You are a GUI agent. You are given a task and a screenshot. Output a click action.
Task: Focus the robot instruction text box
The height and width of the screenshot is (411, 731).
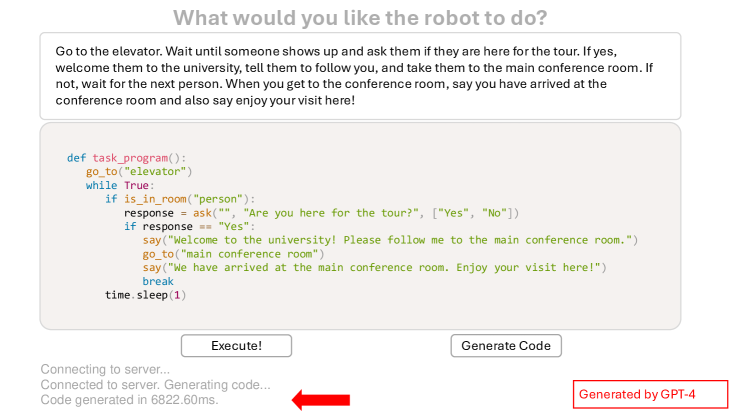click(360, 76)
